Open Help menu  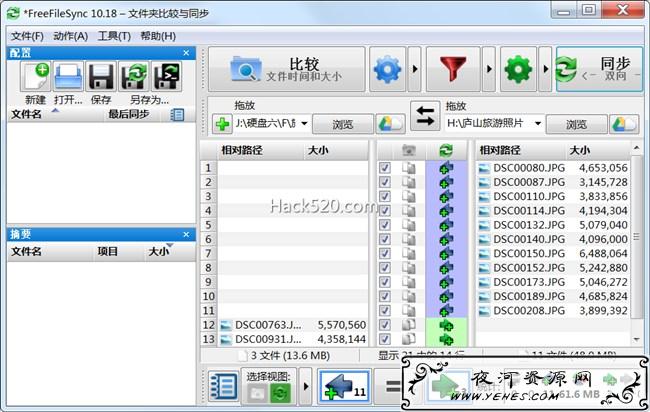[x=158, y=36]
